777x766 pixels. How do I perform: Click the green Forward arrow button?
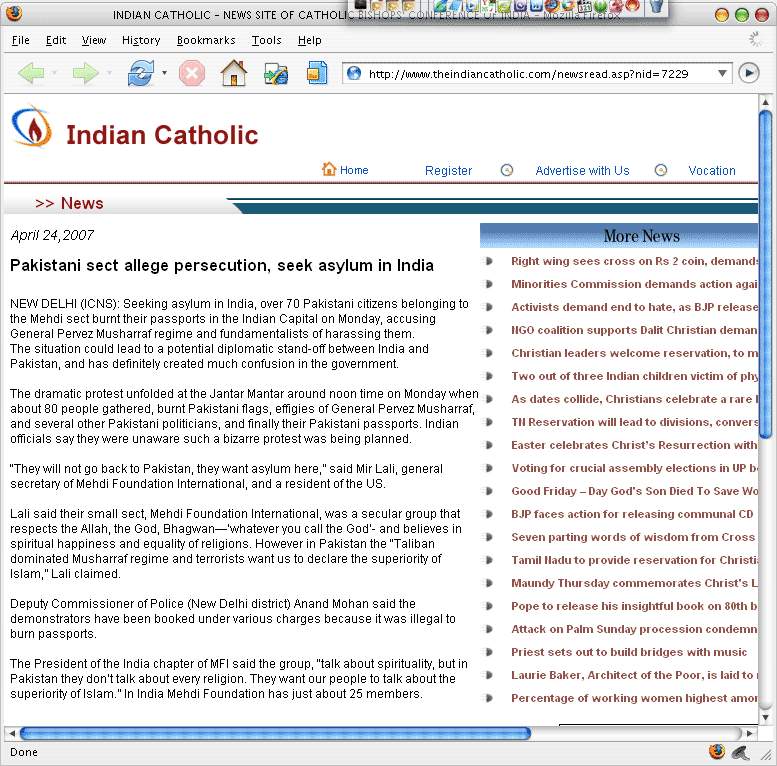point(85,73)
